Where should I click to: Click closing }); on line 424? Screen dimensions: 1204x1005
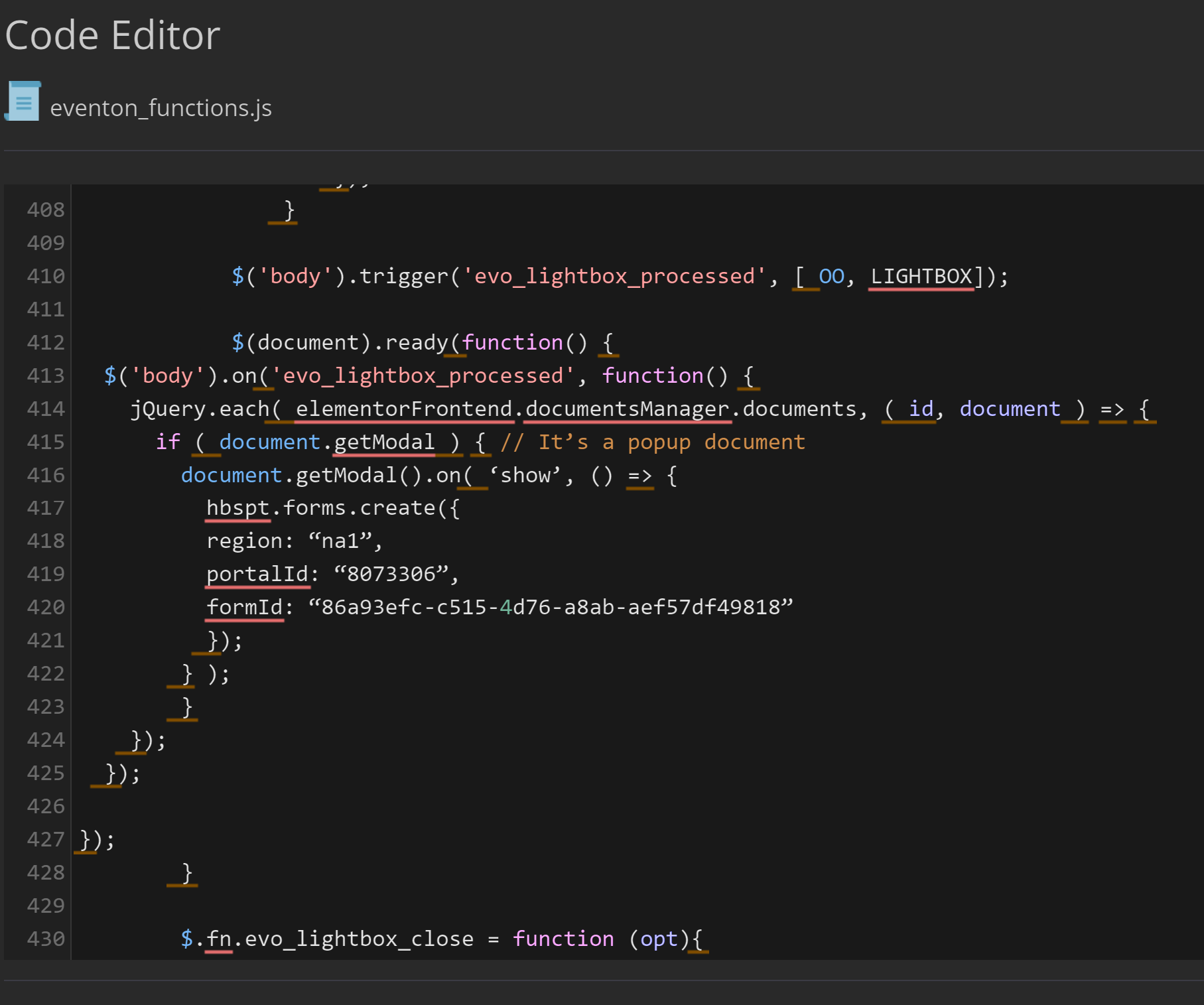(x=148, y=740)
